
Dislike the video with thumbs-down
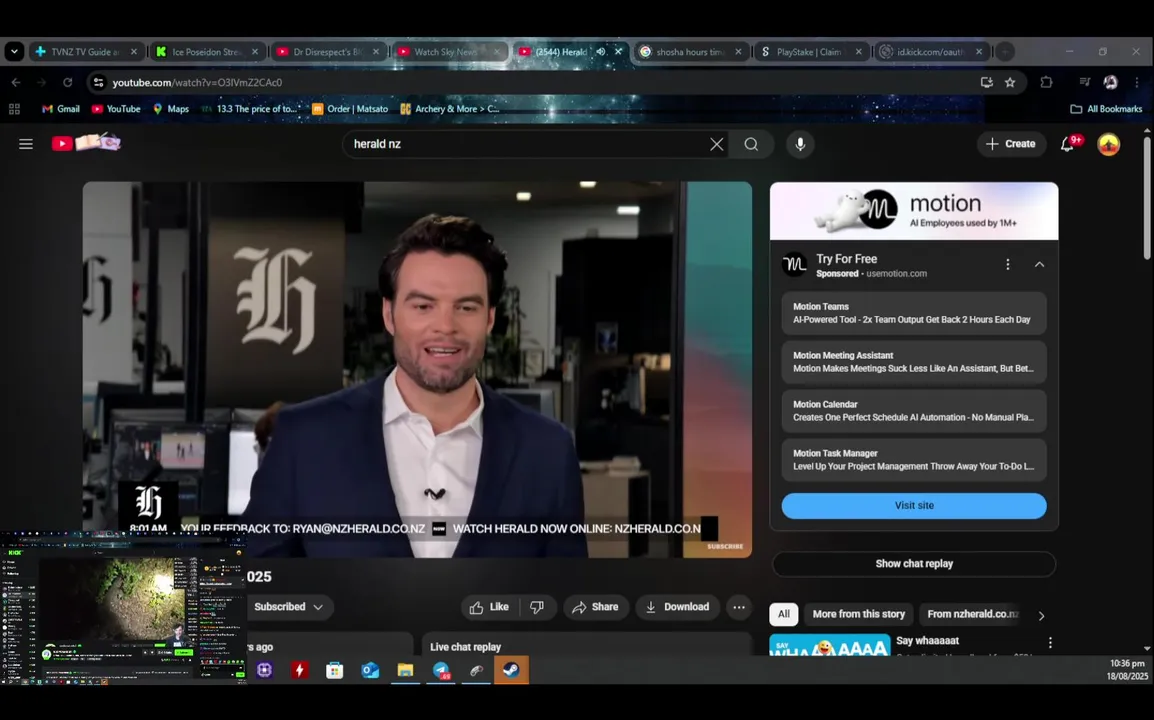pyautogui.click(x=537, y=607)
